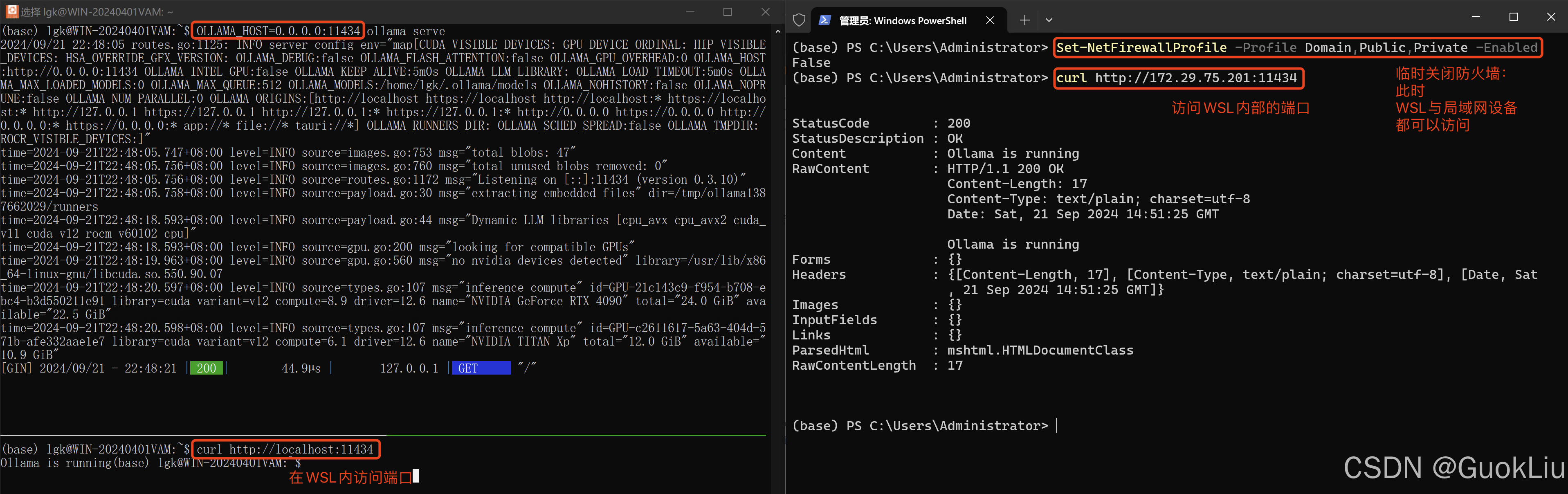Click the shield icon in PowerShell title bar

(799, 20)
